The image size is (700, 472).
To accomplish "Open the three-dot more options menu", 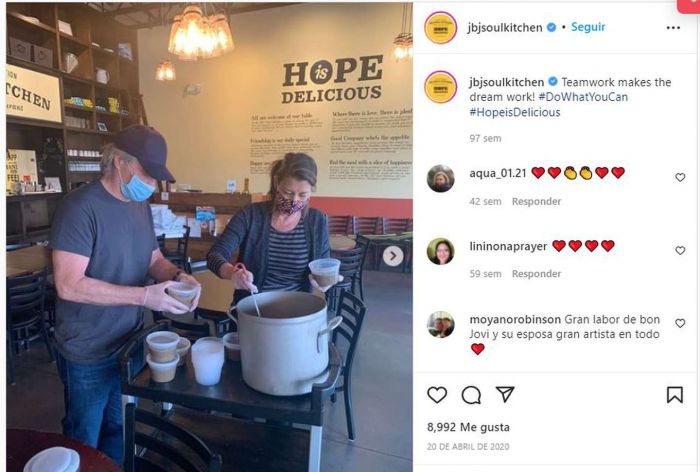I will pyautogui.click(x=673, y=28).
